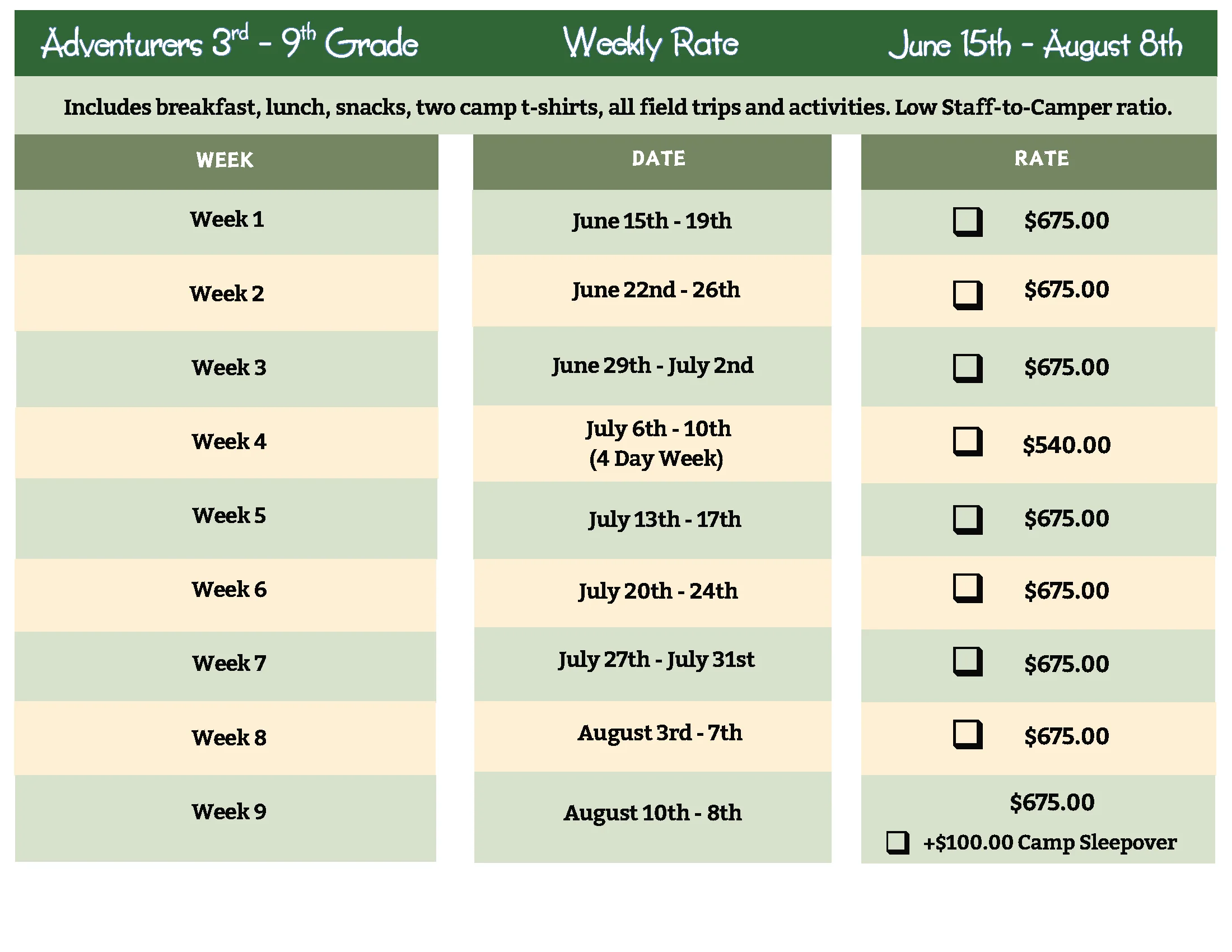Screen dimensions: 1232x952
Task: Check the +$100.00 Camp Sleepover box
Action: pyautogui.click(x=897, y=843)
